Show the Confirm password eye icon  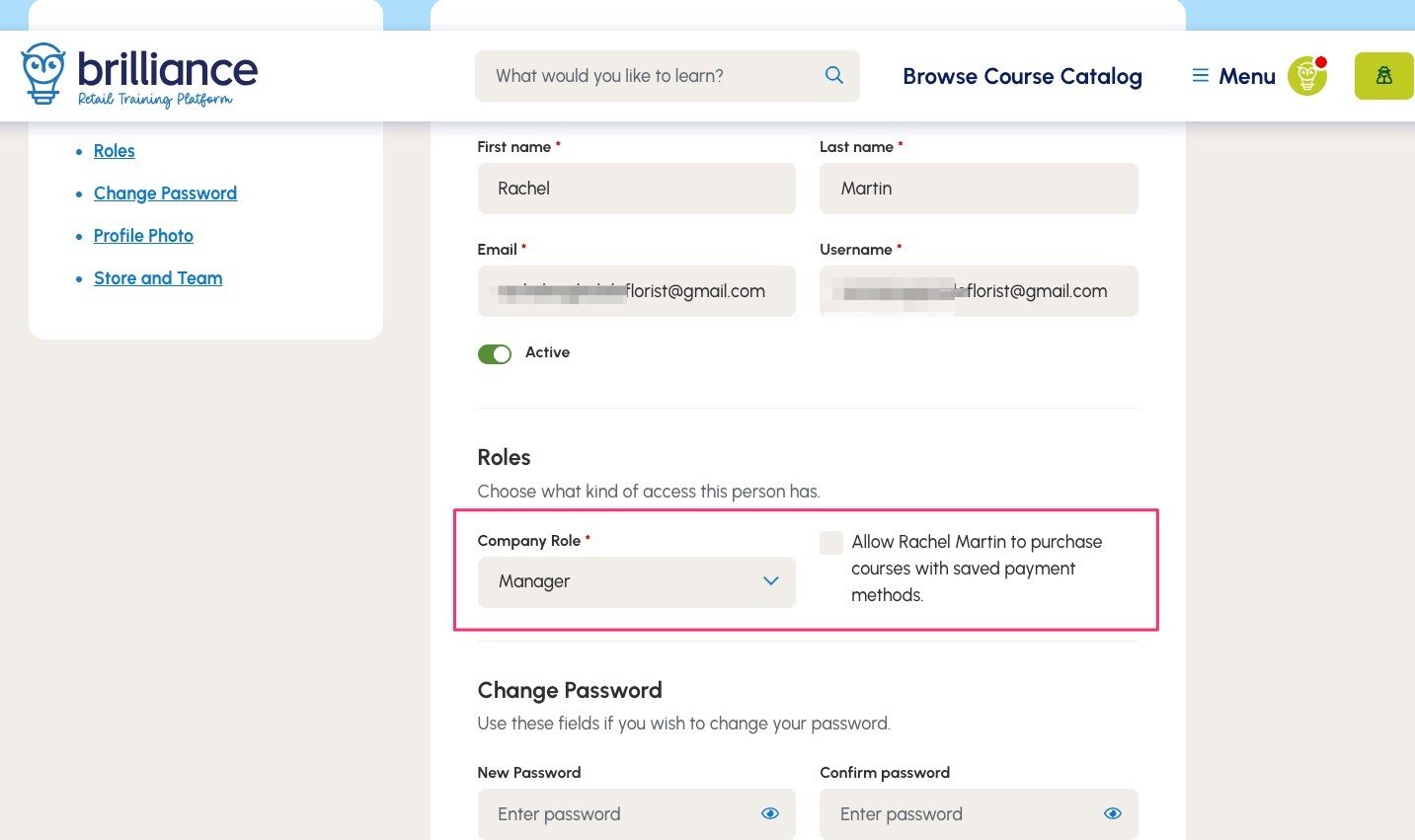click(1113, 814)
